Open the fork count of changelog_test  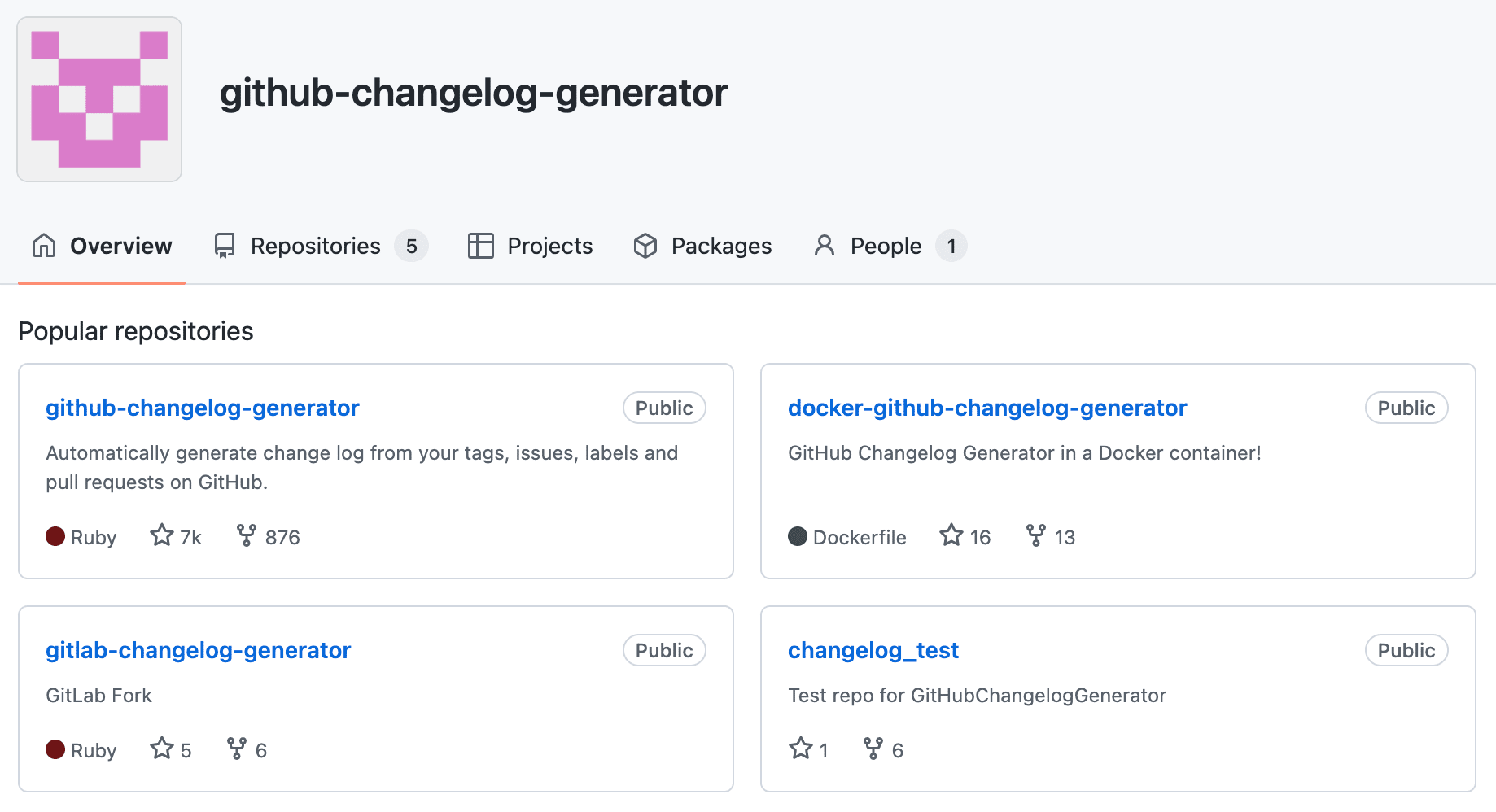click(884, 750)
